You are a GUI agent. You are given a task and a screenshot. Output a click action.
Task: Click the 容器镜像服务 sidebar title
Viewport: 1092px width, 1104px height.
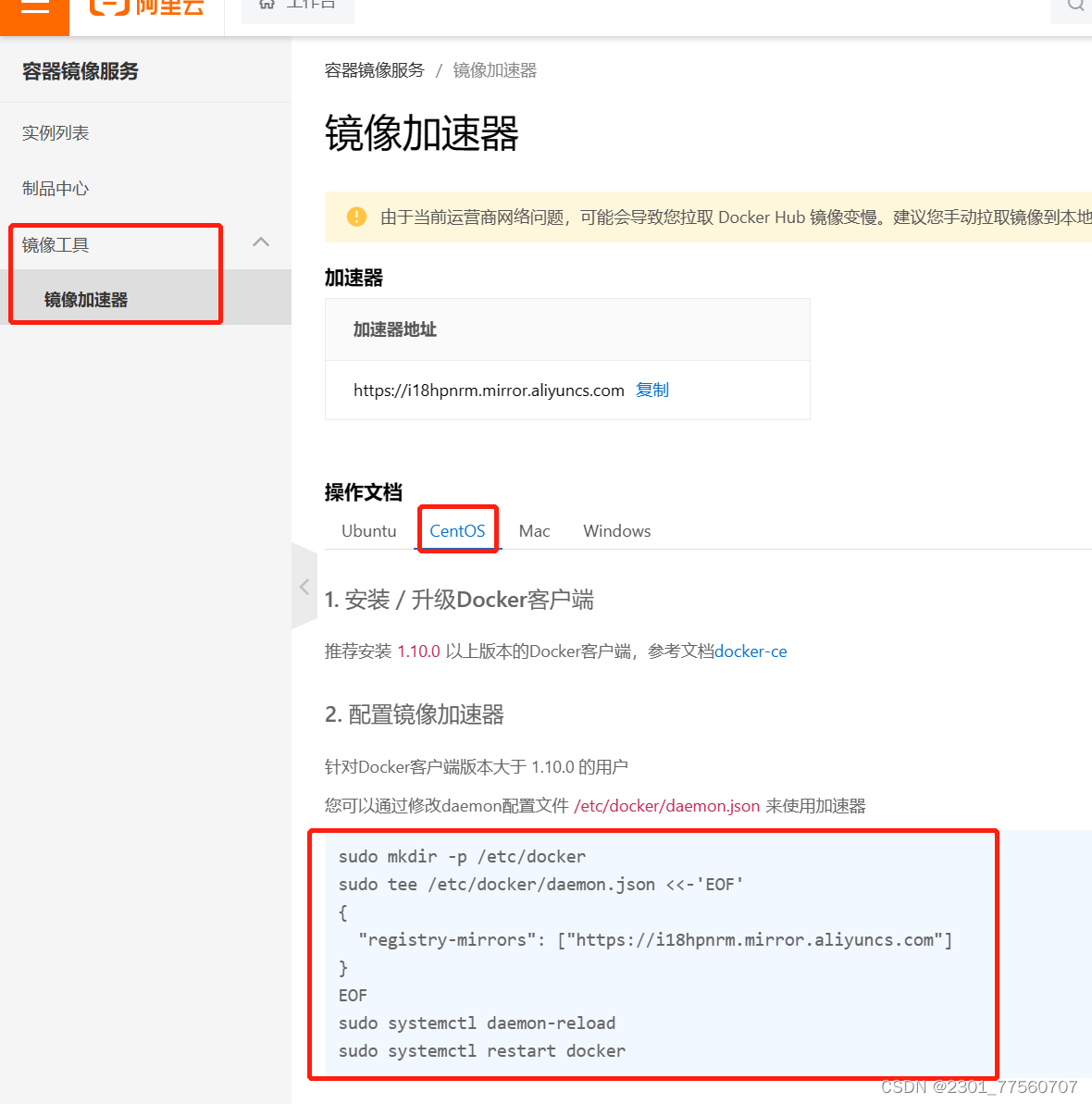pos(81,71)
